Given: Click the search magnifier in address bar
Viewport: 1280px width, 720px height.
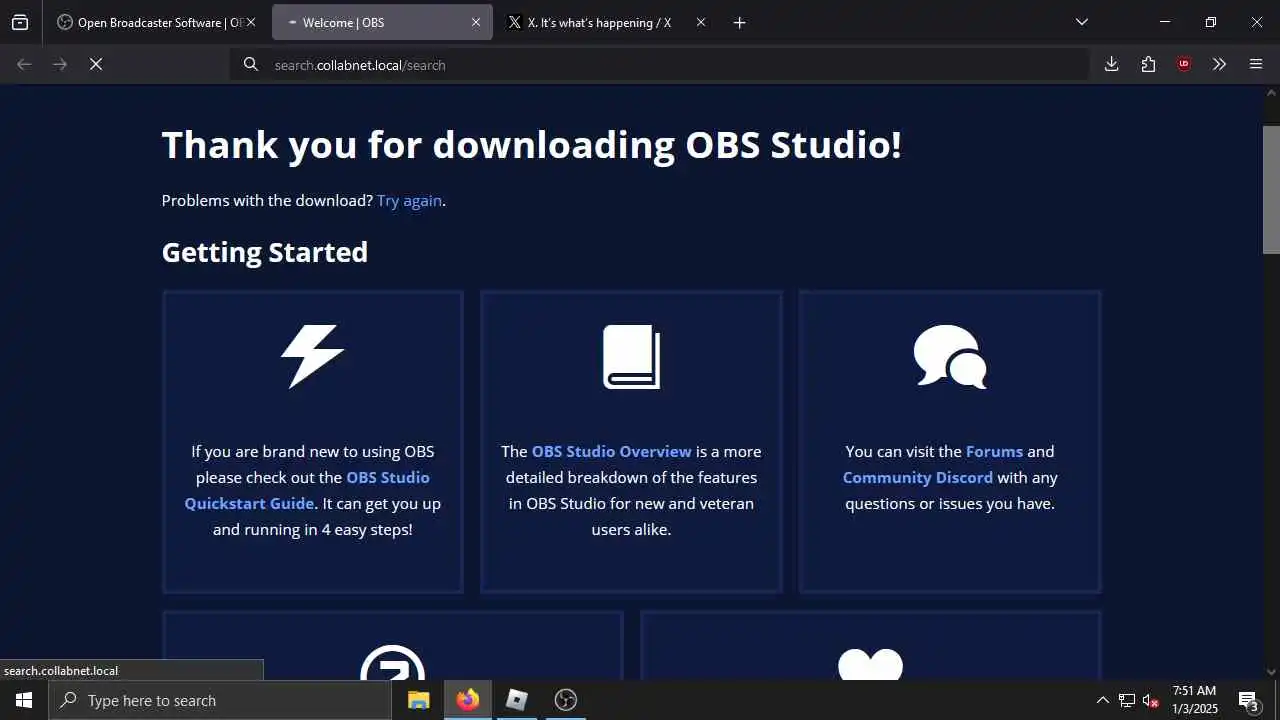Looking at the screenshot, I should (x=251, y=64).
